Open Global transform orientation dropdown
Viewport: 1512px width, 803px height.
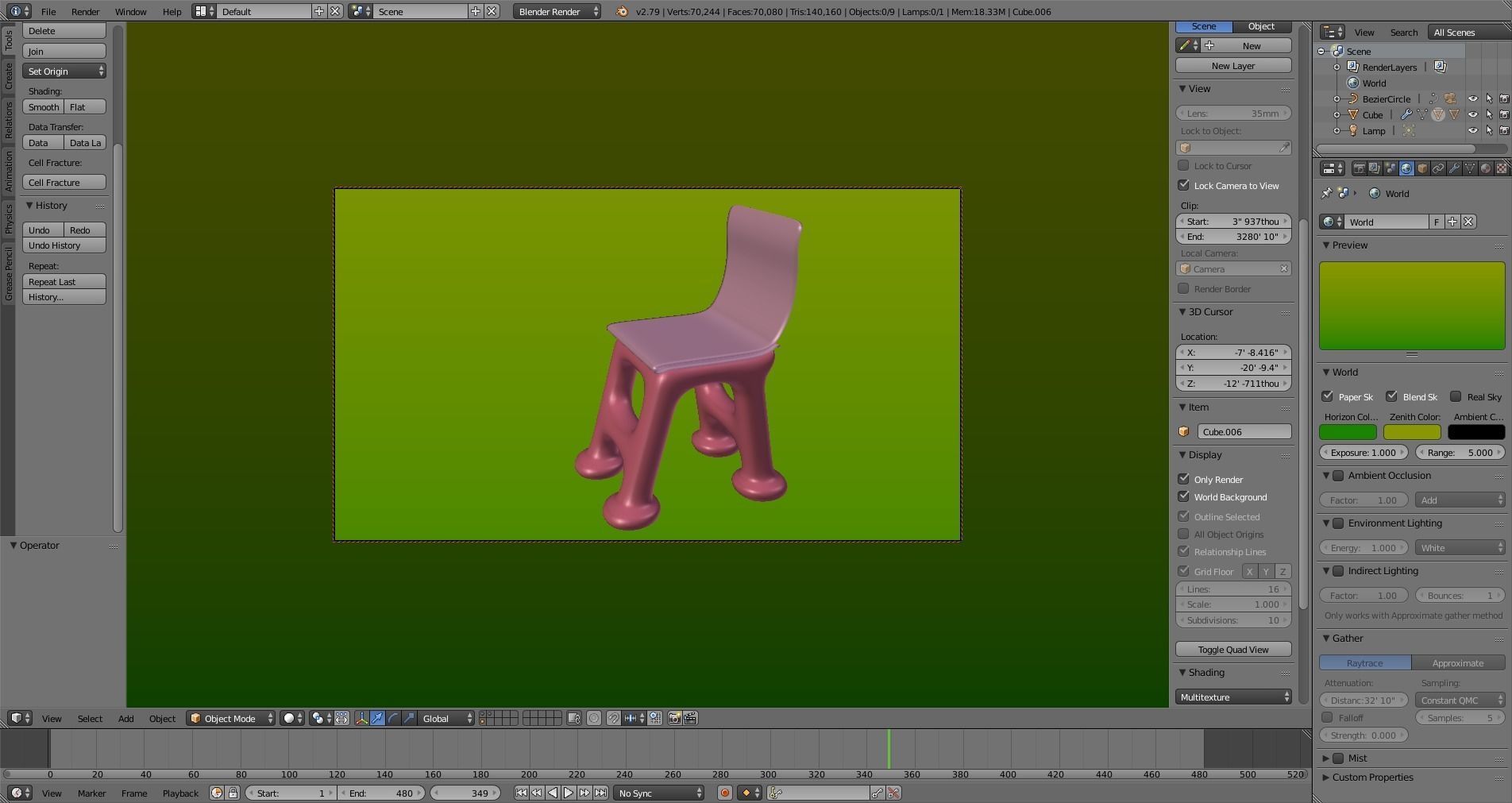tap(446, 718)
